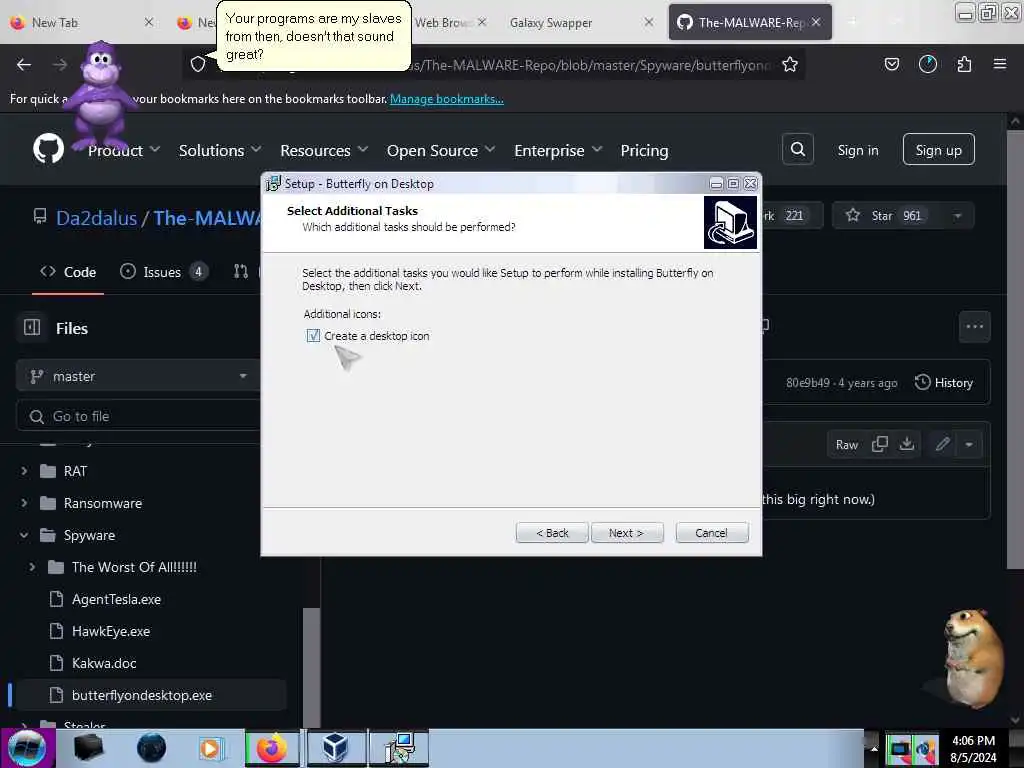Open the Firefox hamburger menu
Viewport: 1024px width, 768px height.
tap(999, 64)
